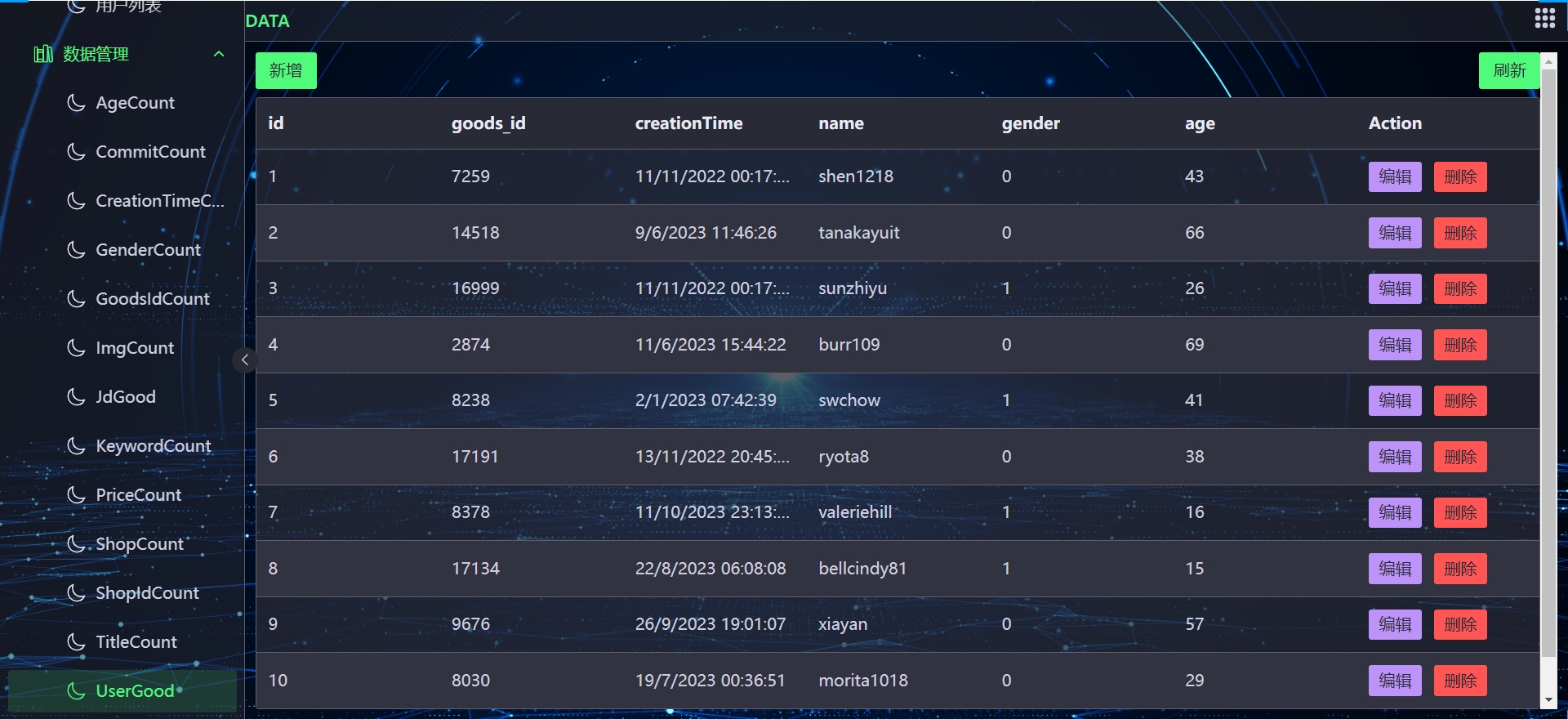Image resolution: width=1568 pixels, height=719 pixels.
Task: Collapse the 数据管理 menu chevron
Action: pyautogui.click(x=218, y=54)
